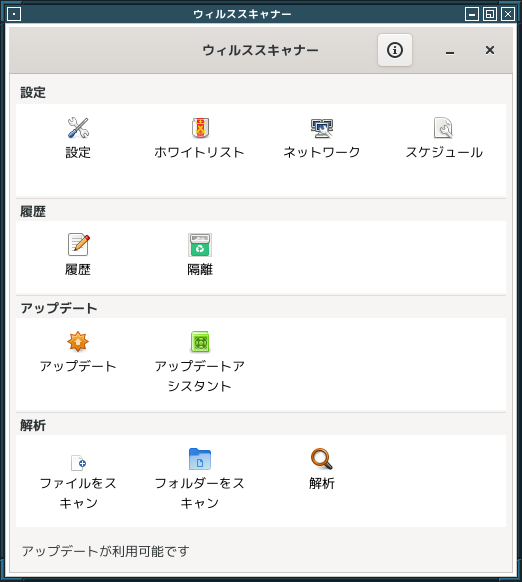This screenshot has height=582, width=522.
Task: Click the ホワイトリスト text label
Action: [199, 152]
